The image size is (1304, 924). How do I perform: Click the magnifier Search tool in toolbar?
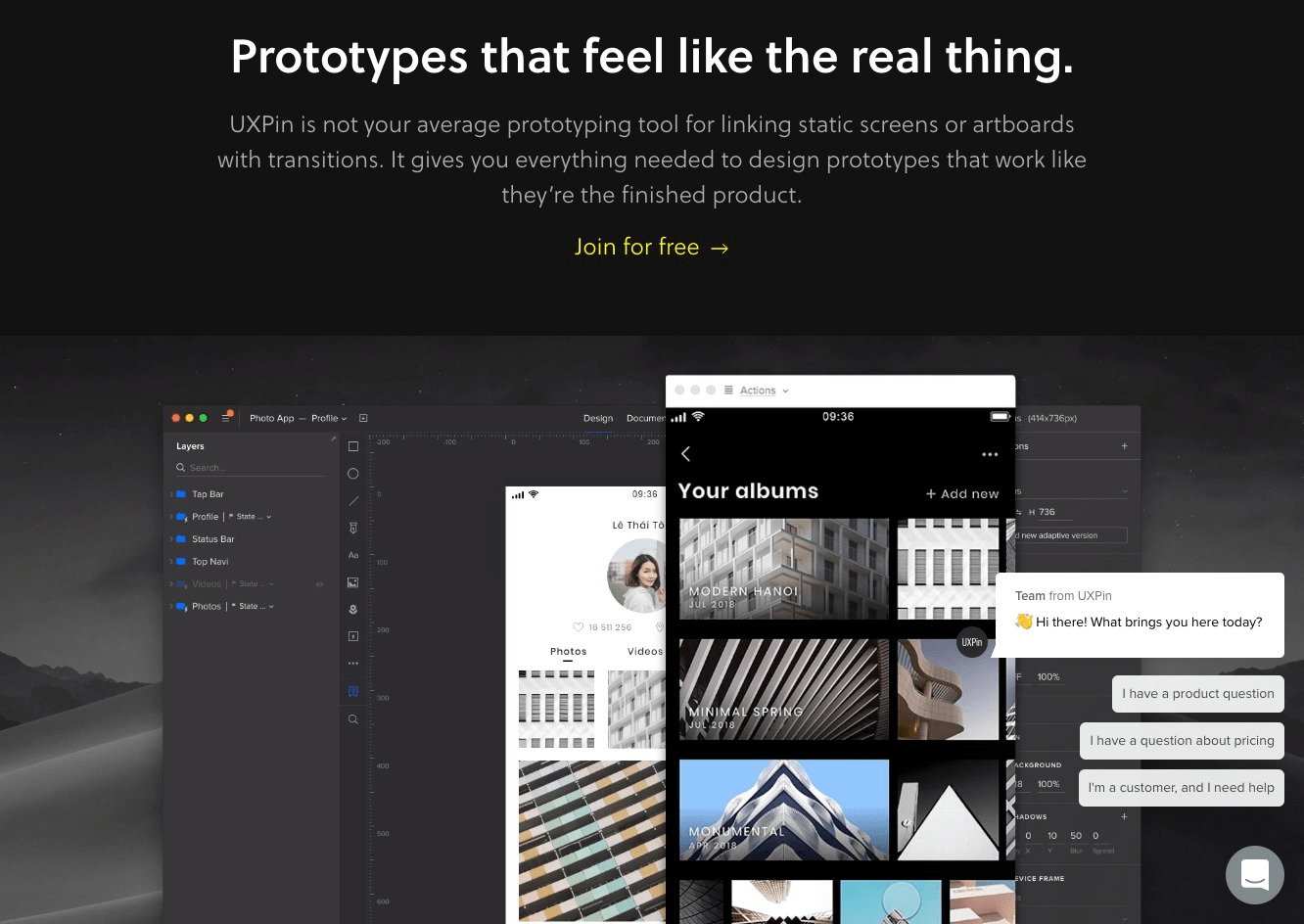point(353,719)
